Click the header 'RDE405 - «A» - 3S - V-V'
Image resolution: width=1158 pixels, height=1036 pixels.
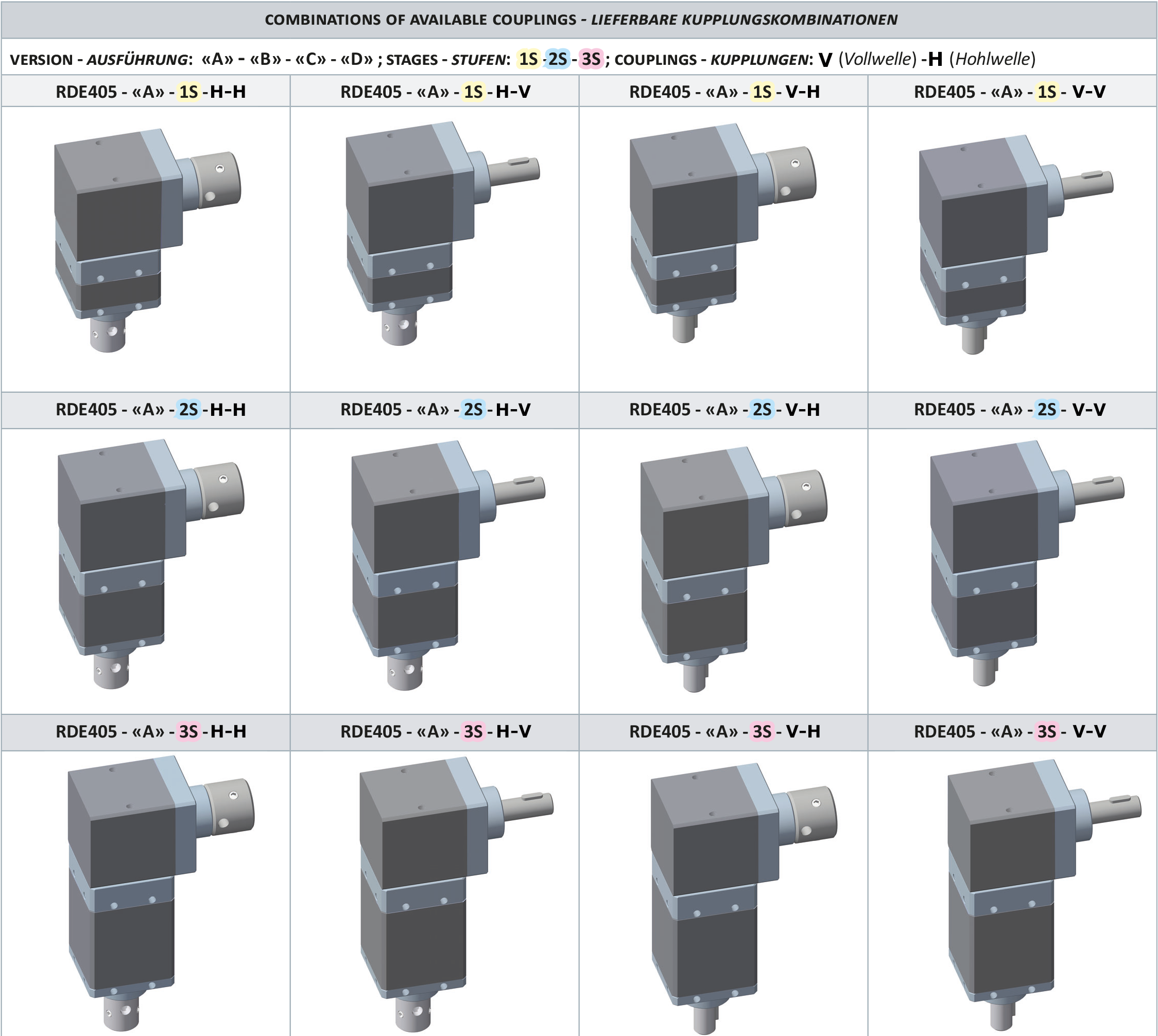click(1010, 731)
